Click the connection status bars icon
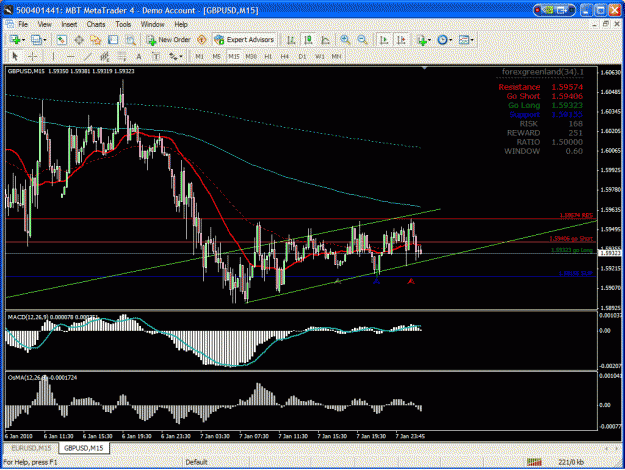 coord(534,462)
